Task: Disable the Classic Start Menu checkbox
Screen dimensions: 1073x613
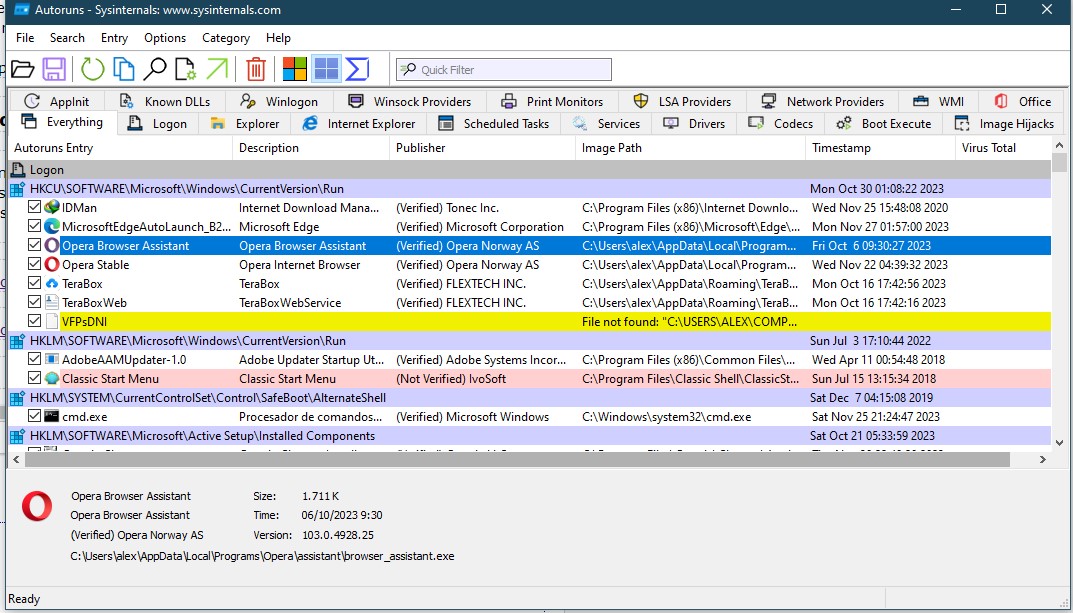Action: pos(34,378)
